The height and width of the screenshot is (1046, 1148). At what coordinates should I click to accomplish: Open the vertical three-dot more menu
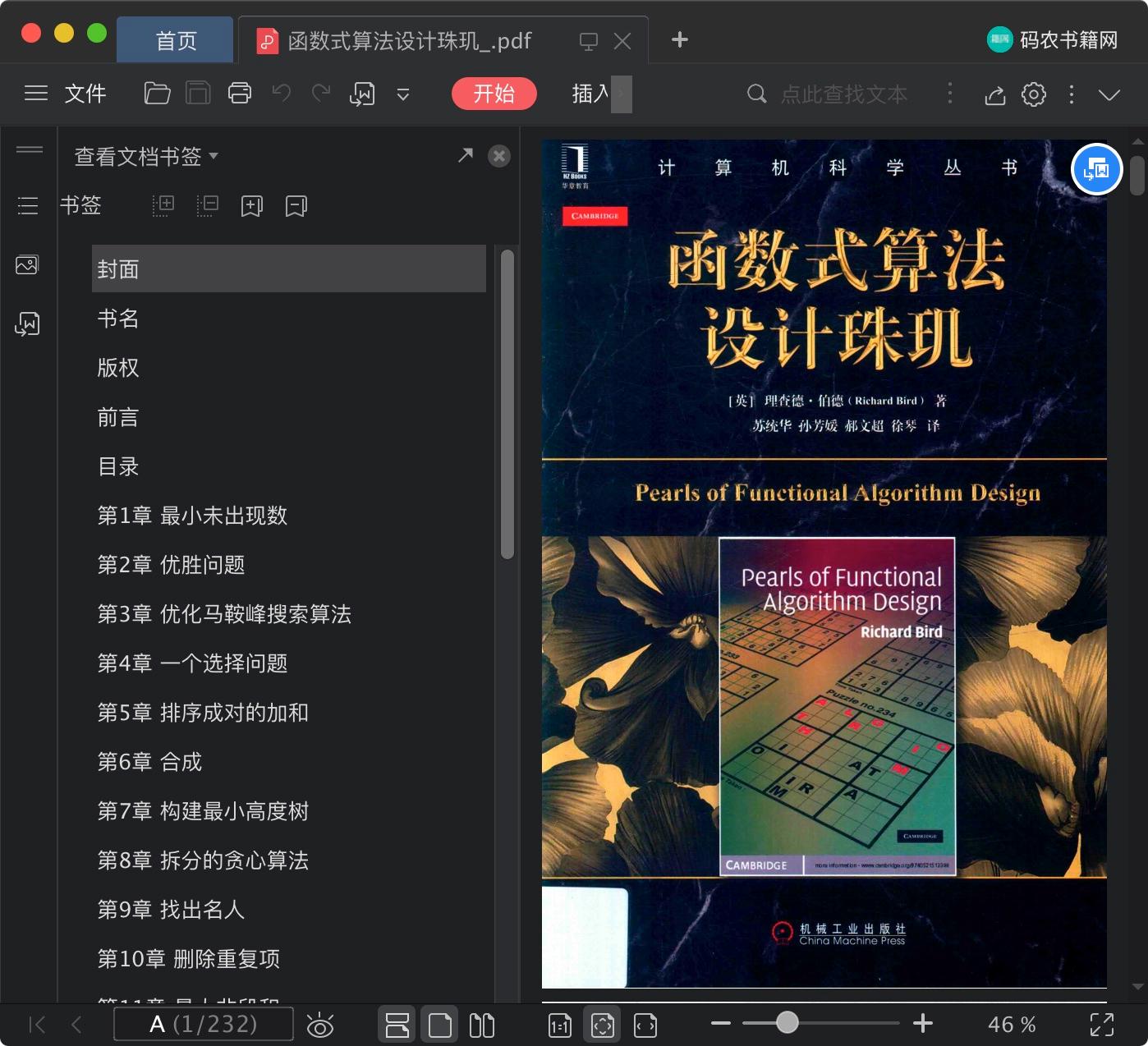point(1072,94)
